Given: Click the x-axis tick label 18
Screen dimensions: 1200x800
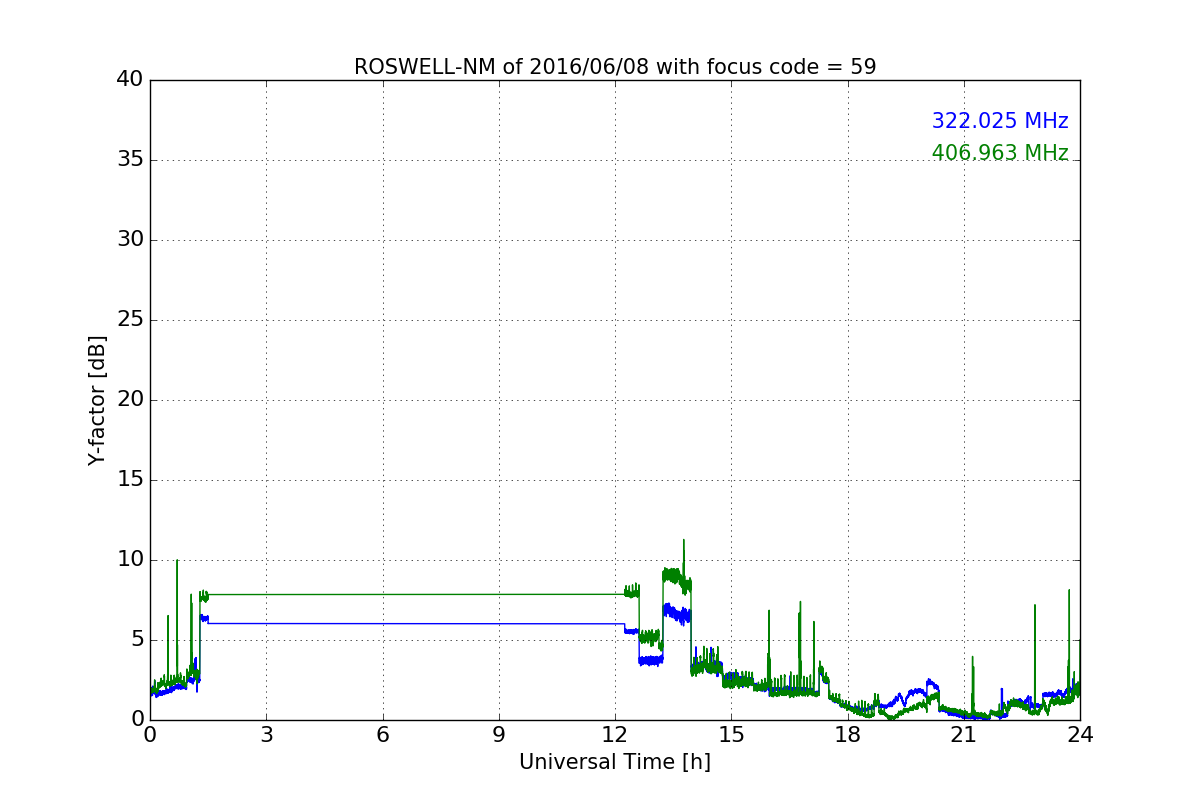Looking at the screenshot, I should 848,735.
